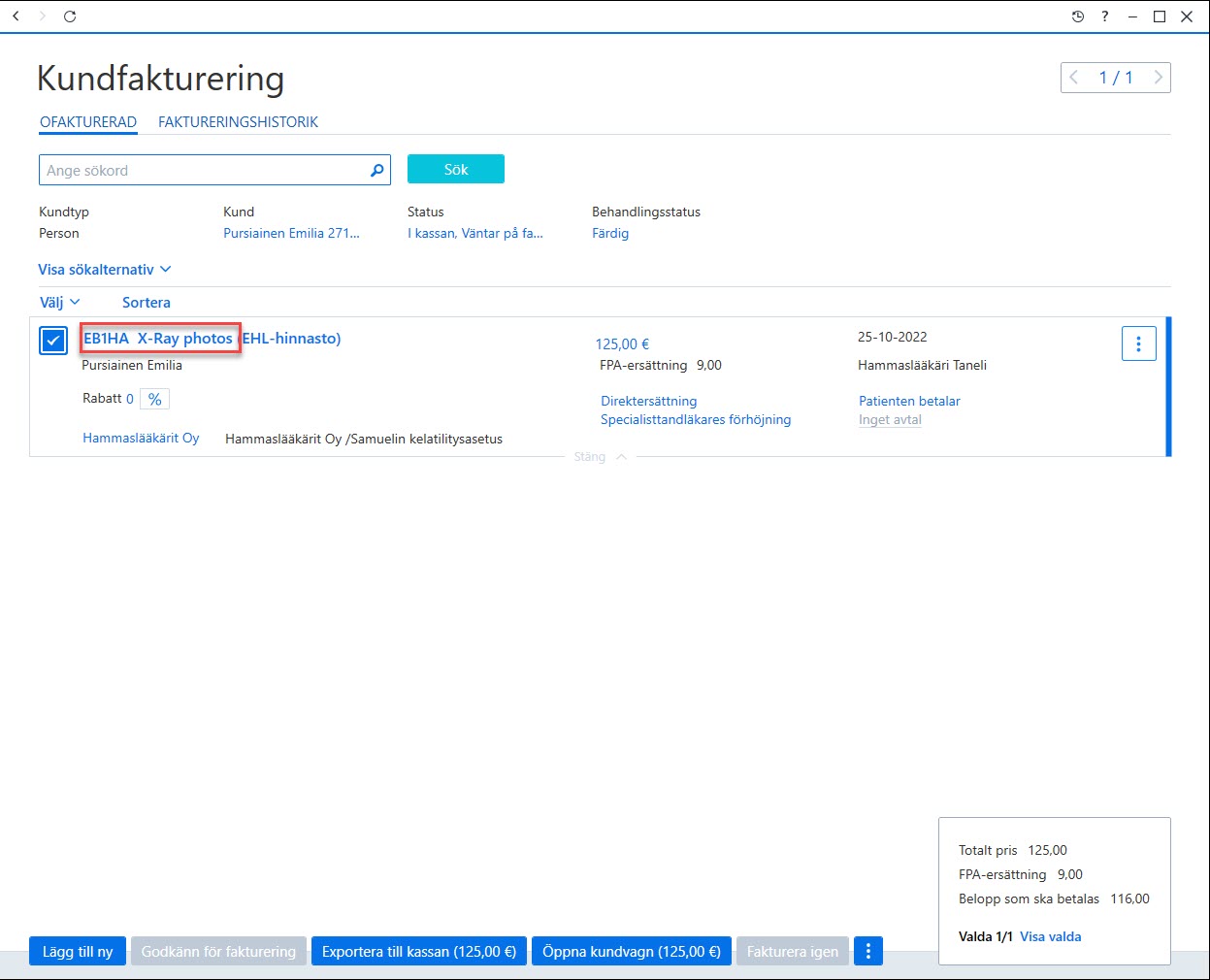Expand Visa sökalternativ search options
Screen dimensions: 1210x980
pos(105,270)
